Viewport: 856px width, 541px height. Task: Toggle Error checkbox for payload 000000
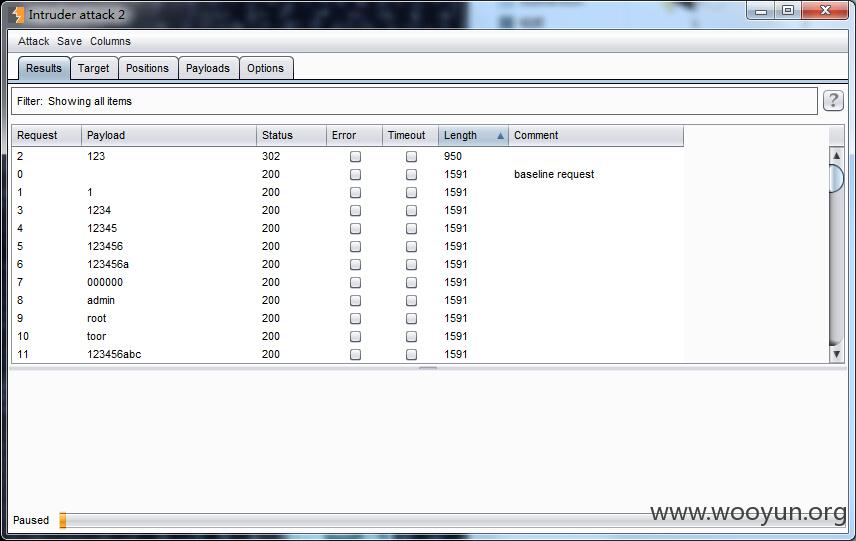click(x=355, y=283)
